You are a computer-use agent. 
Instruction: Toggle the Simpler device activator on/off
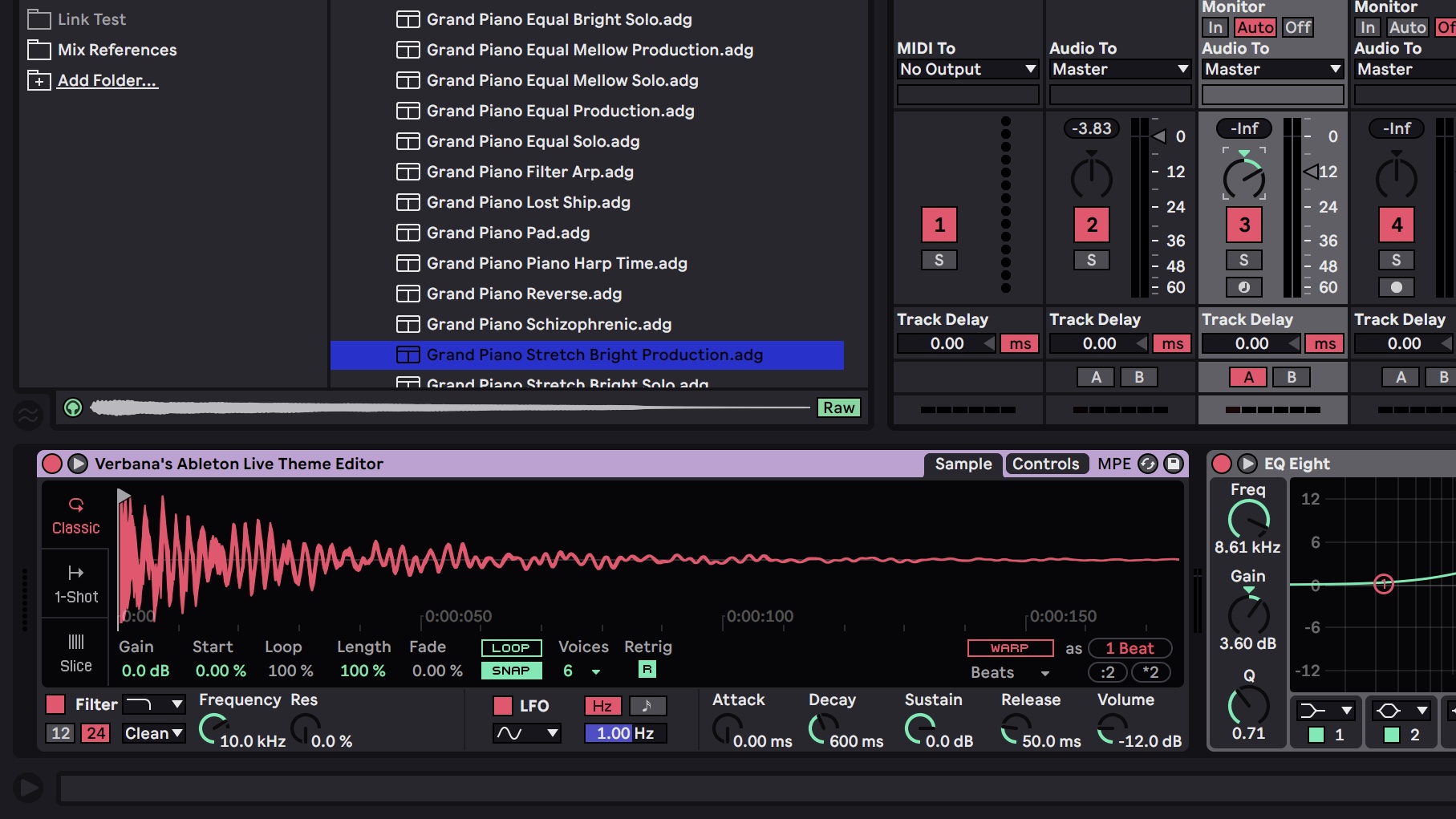(52, 464)
